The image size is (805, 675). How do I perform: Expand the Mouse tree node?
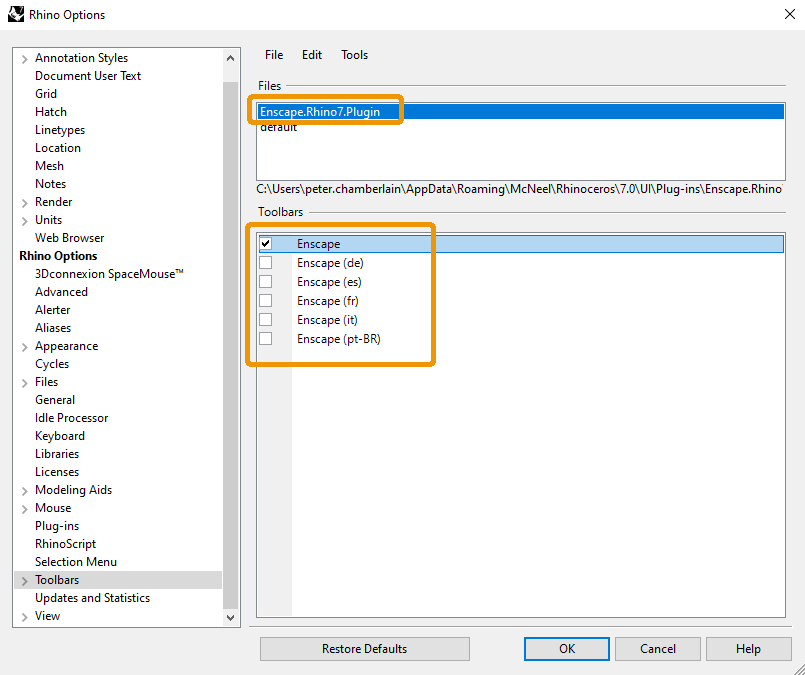click(24, 509)
